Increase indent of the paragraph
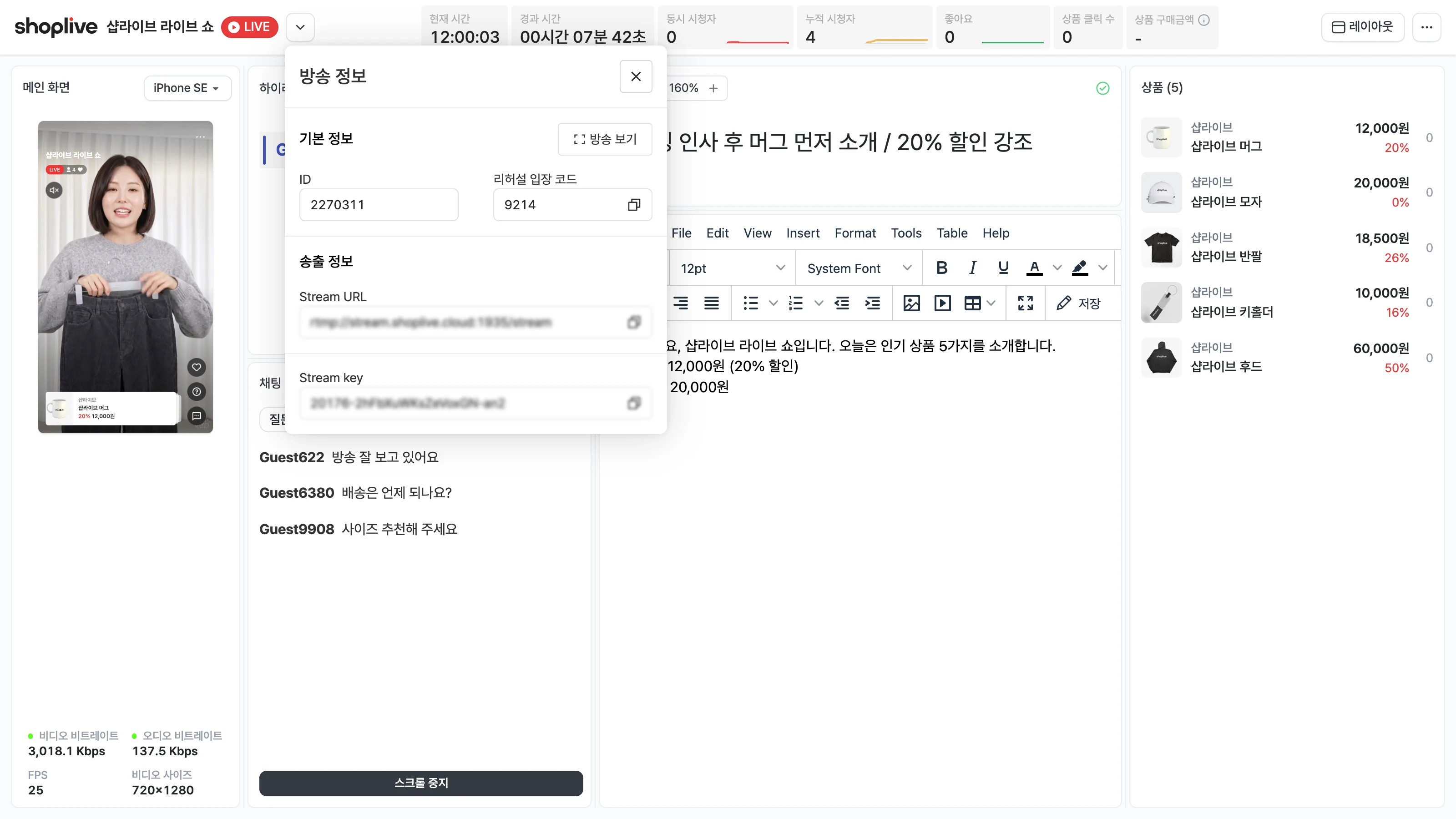The image size is (1456, 819). tap(873, 303)
